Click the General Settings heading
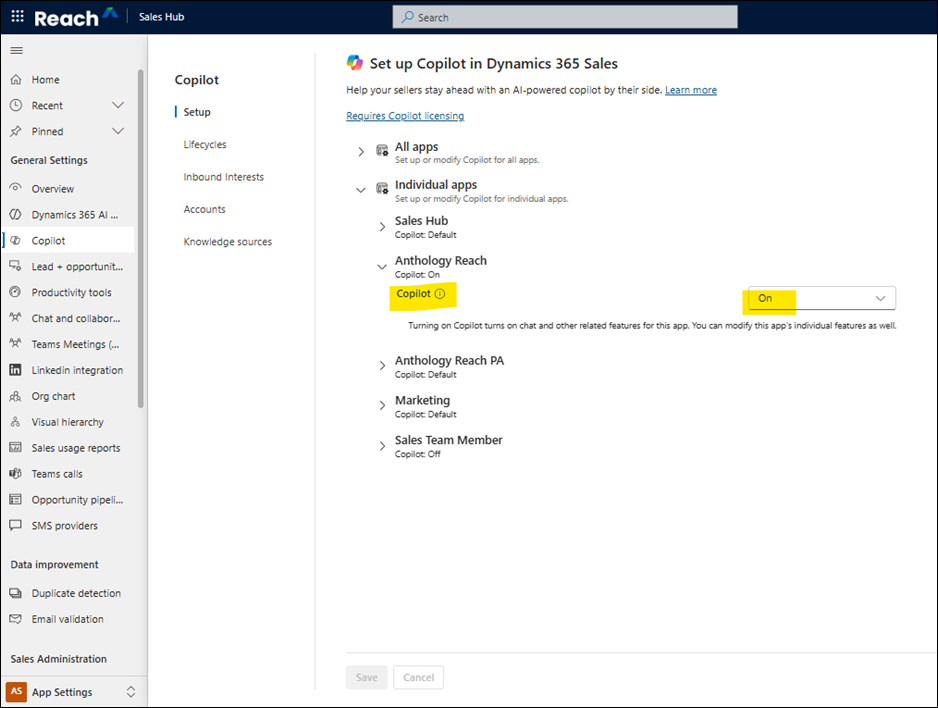 (x=49, y=160)
